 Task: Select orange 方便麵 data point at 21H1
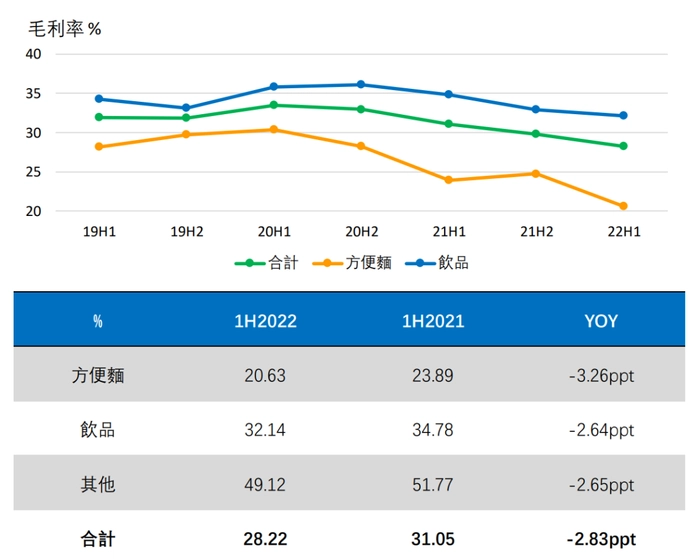tap(449, 180)
